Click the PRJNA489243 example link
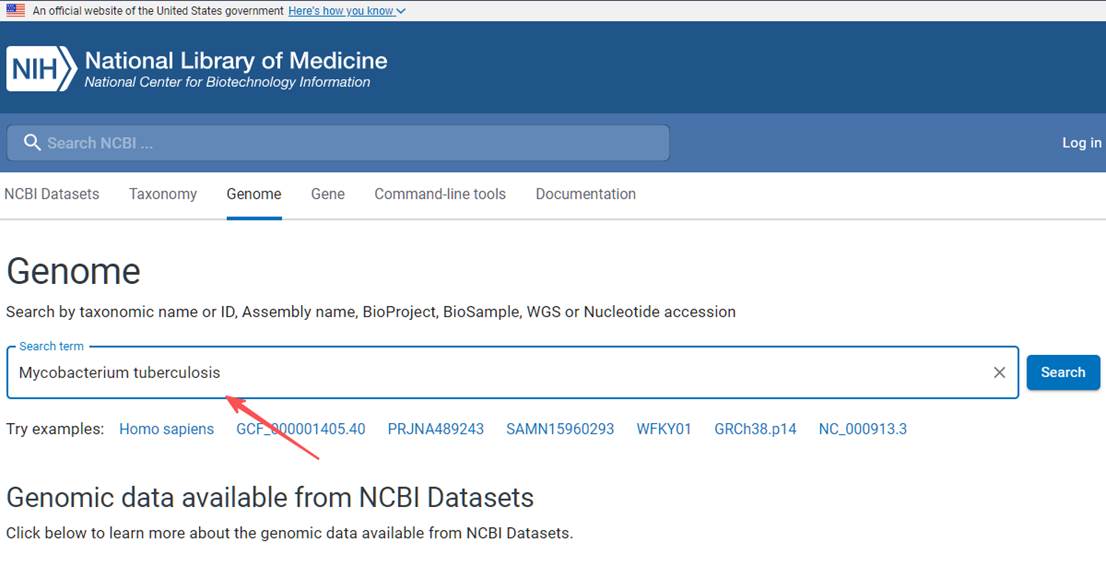 tap(436, 429)
